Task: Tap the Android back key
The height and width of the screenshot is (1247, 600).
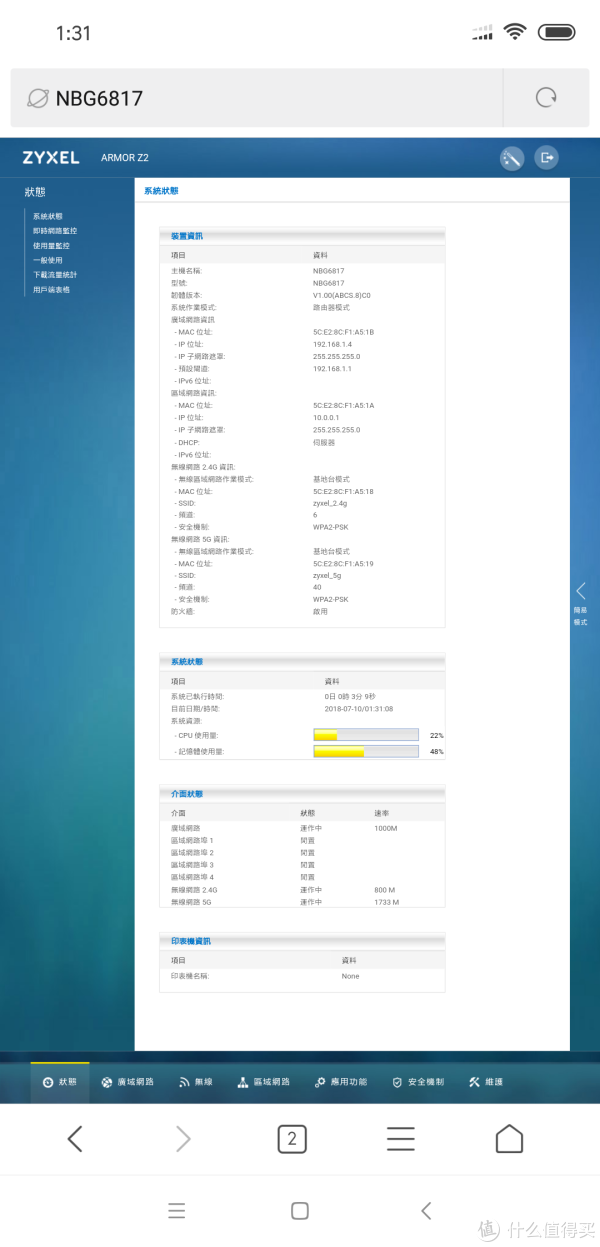Action: 426,1211
